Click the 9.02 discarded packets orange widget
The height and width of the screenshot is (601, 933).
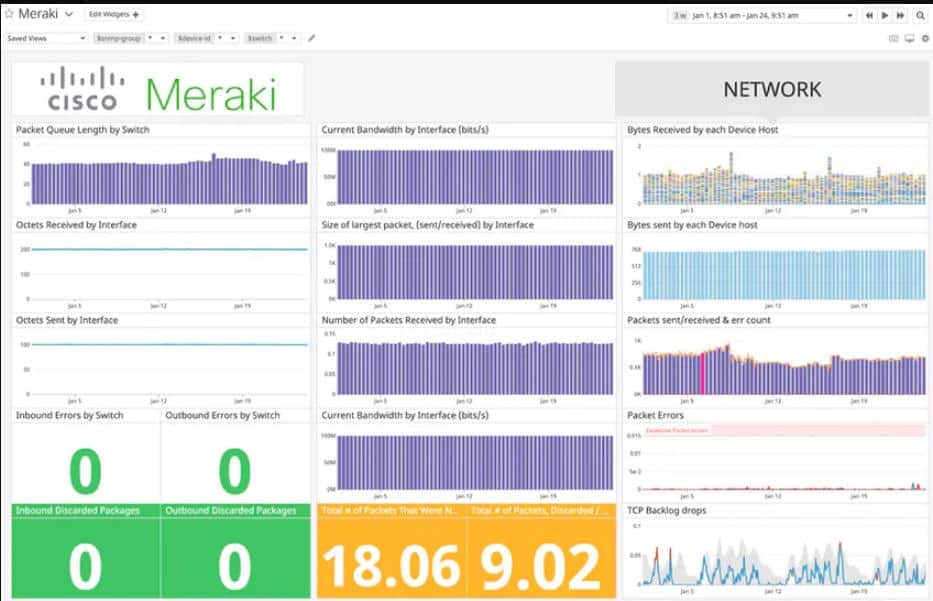[541, 551]
